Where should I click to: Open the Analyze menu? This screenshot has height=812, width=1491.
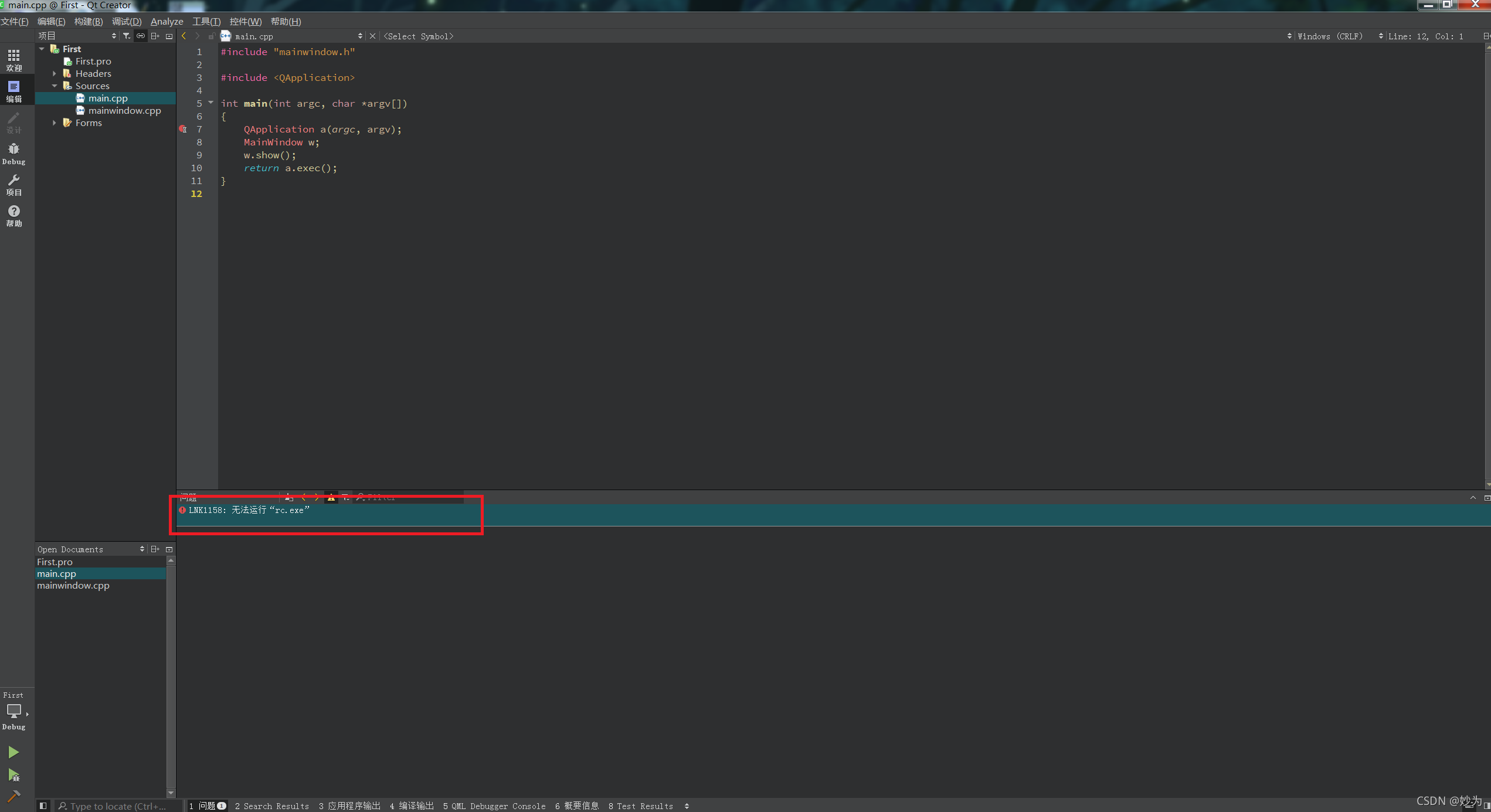click(167, 22)
